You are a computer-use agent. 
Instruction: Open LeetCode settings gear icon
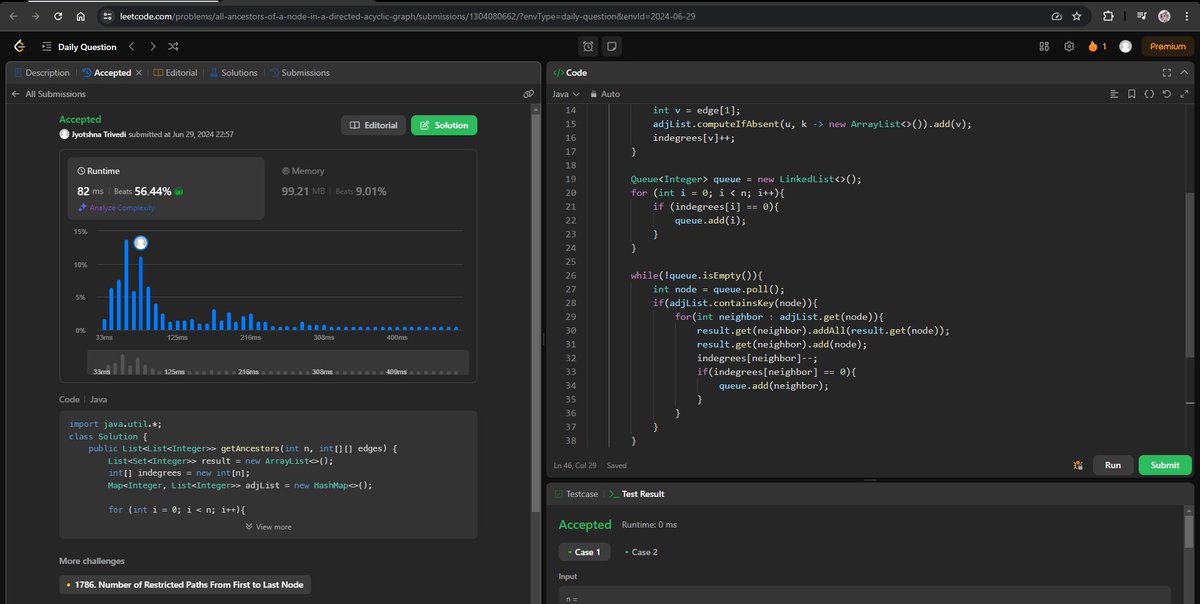(1069, 46)
